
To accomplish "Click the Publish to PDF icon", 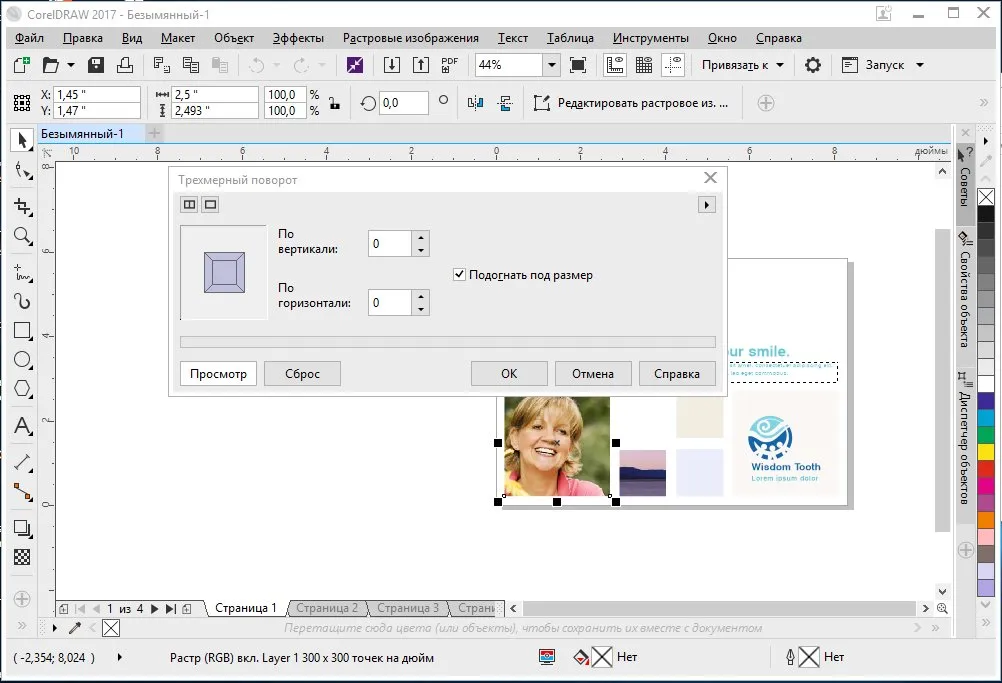I will 449,65.
